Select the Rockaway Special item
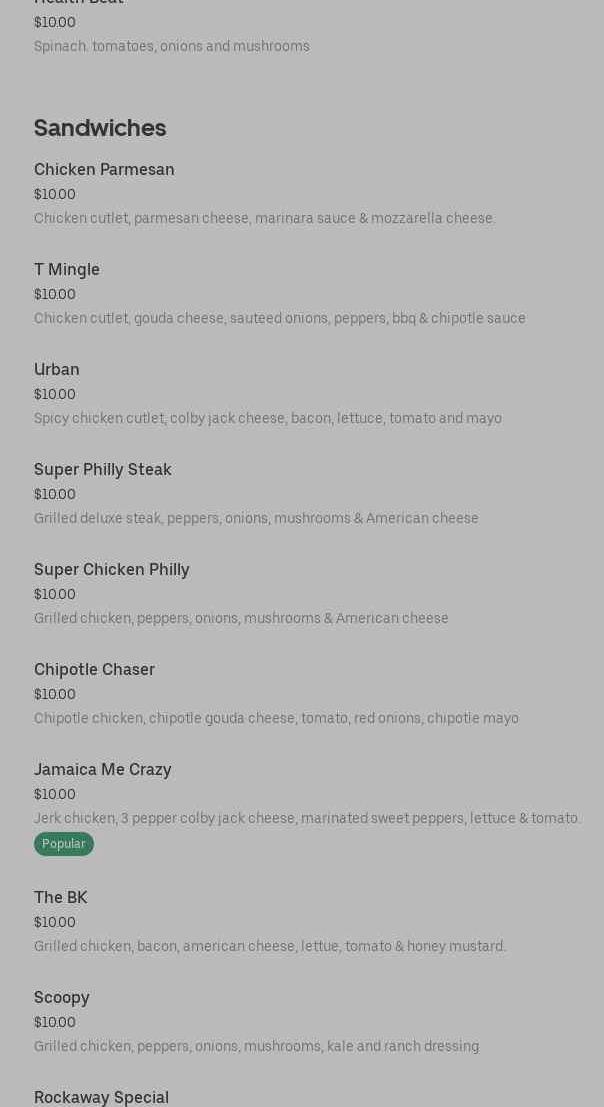The width and height of the screenshot is (604, 1107). [101, 1098]
